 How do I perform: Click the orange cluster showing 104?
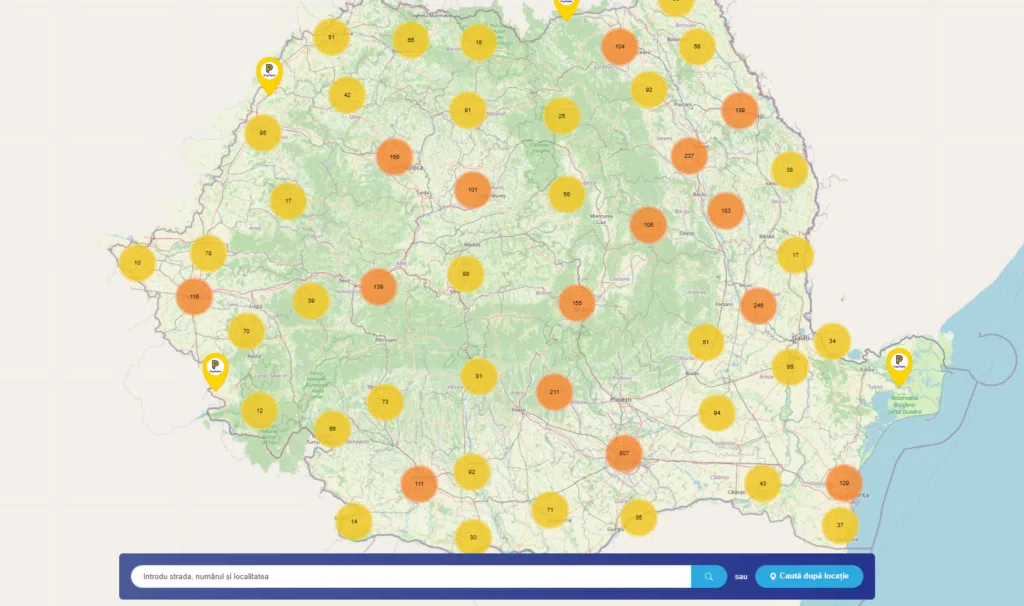(x=619, y=47)
